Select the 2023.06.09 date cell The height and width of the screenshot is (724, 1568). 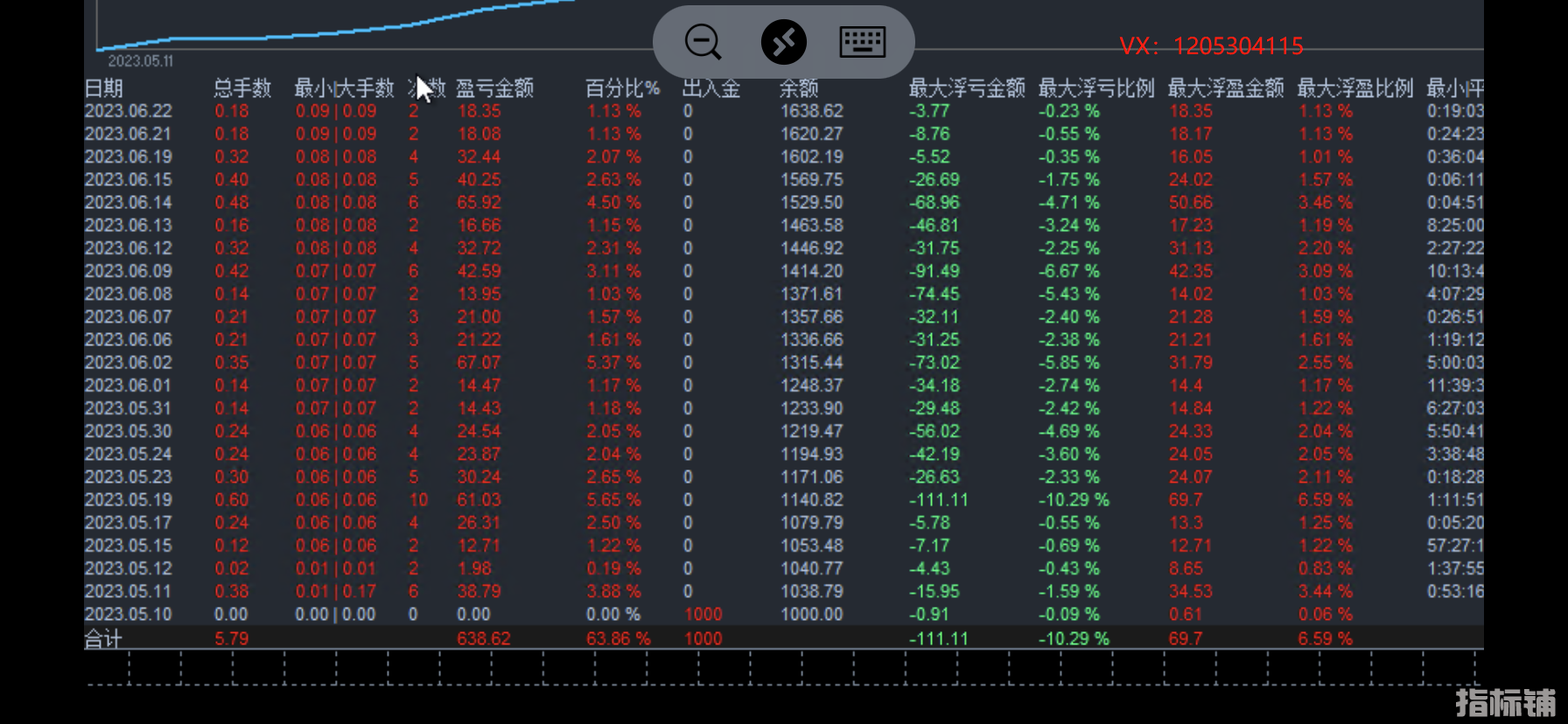click(x=128, y=271)
